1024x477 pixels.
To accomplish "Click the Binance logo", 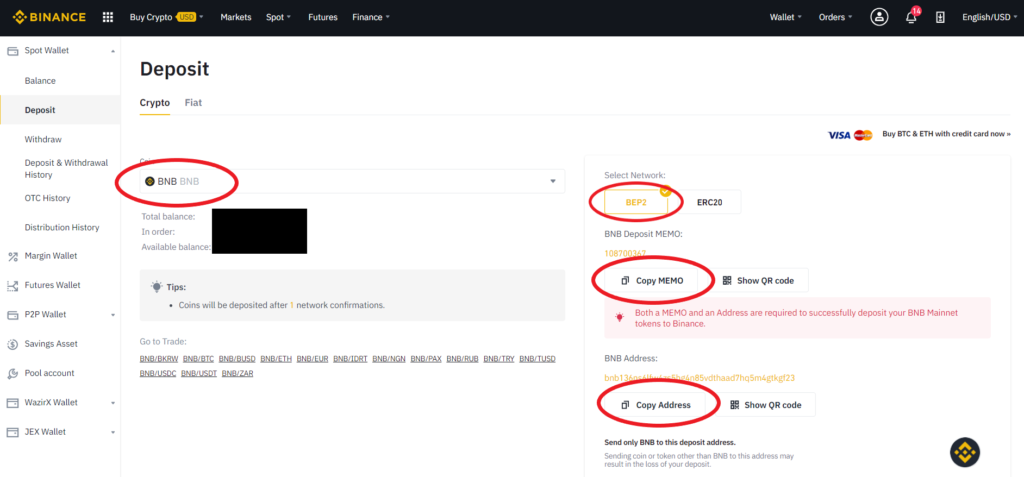I will (x=49, y=17).
